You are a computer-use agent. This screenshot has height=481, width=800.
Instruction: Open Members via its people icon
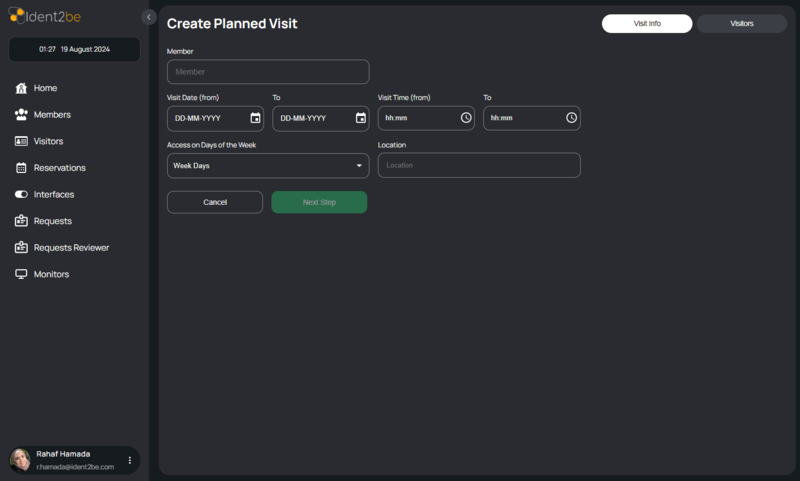(21, 115)
